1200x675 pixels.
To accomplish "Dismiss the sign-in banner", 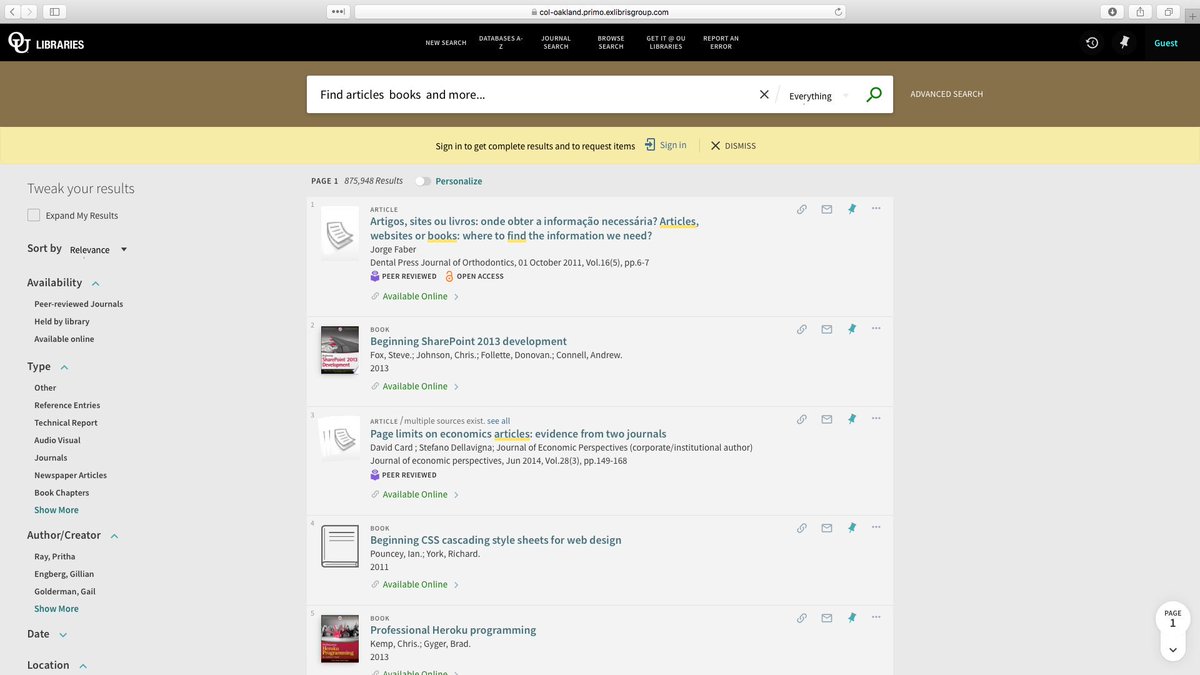I will (x=733, y=146).
